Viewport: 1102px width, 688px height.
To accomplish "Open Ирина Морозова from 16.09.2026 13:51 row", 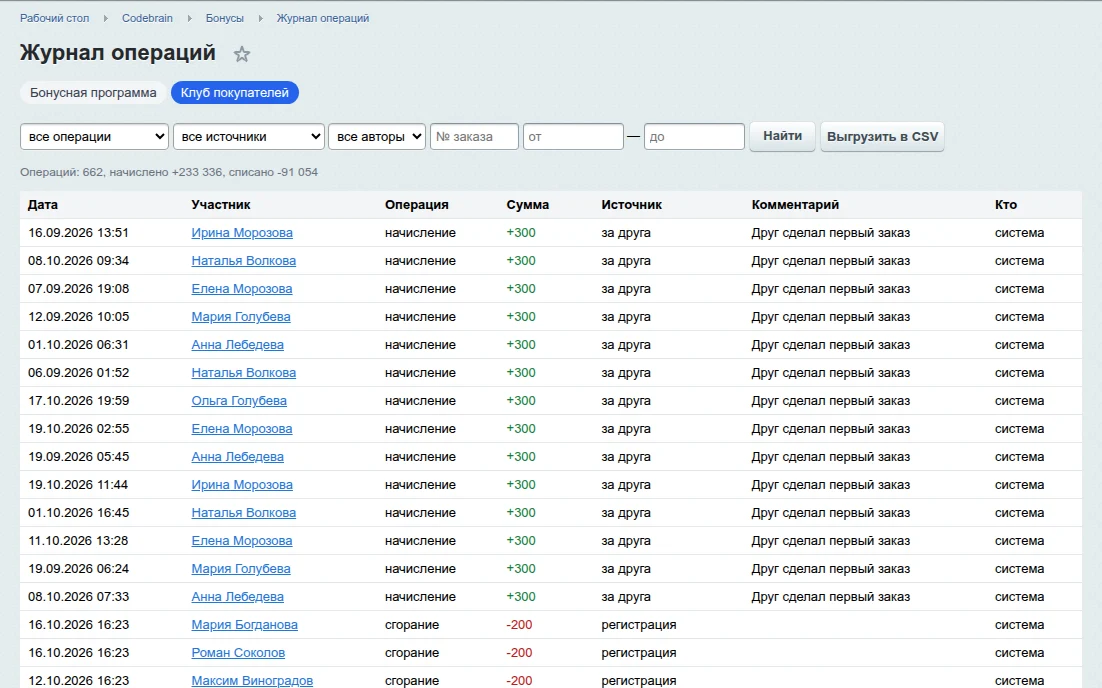I will point(242,233).
